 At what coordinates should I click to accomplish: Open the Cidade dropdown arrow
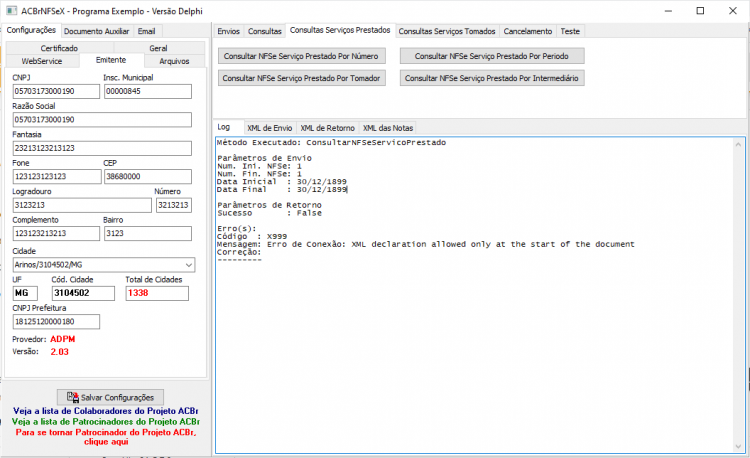pos(189,264)
